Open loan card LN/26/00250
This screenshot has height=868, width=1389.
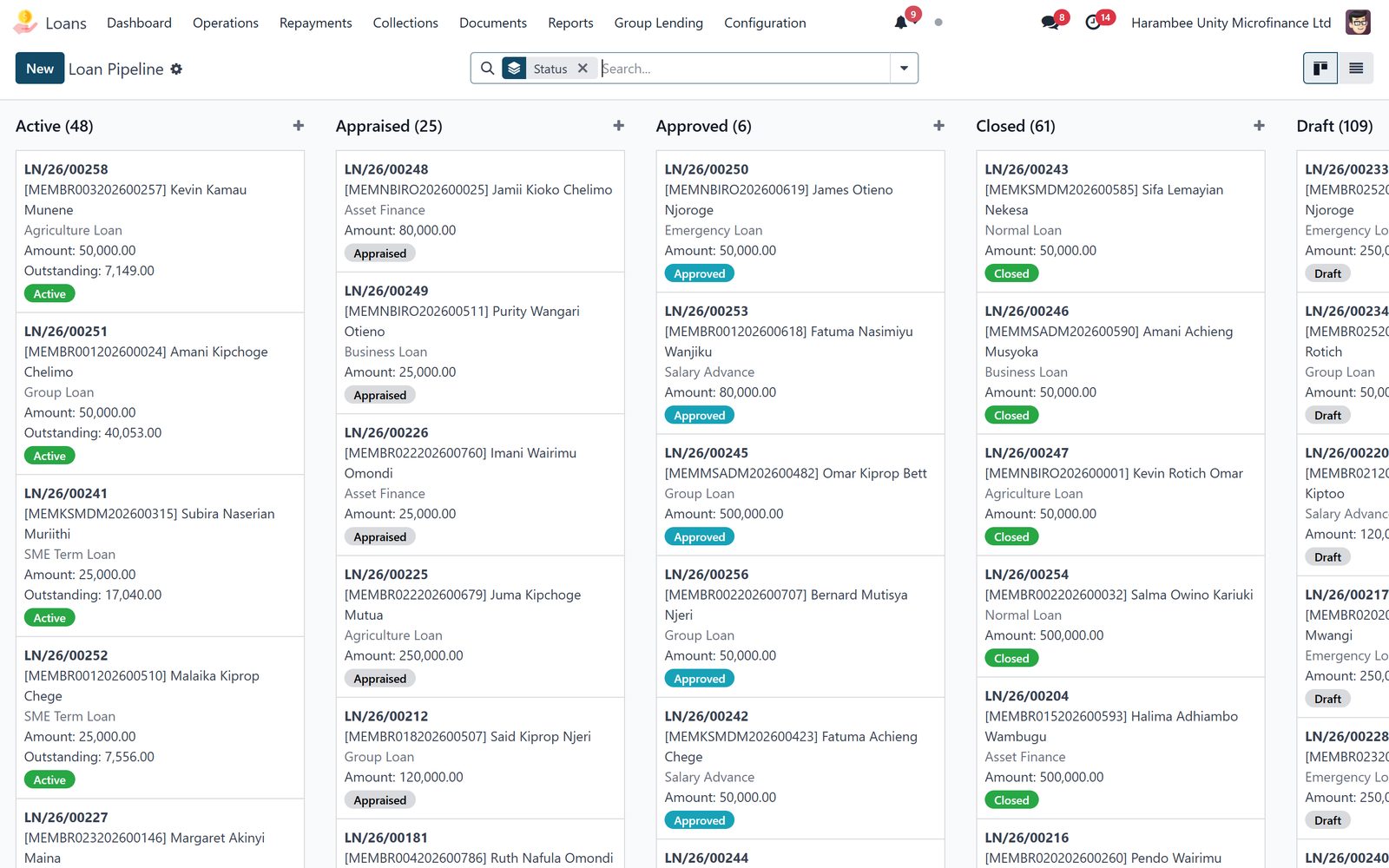pos(800,221)
